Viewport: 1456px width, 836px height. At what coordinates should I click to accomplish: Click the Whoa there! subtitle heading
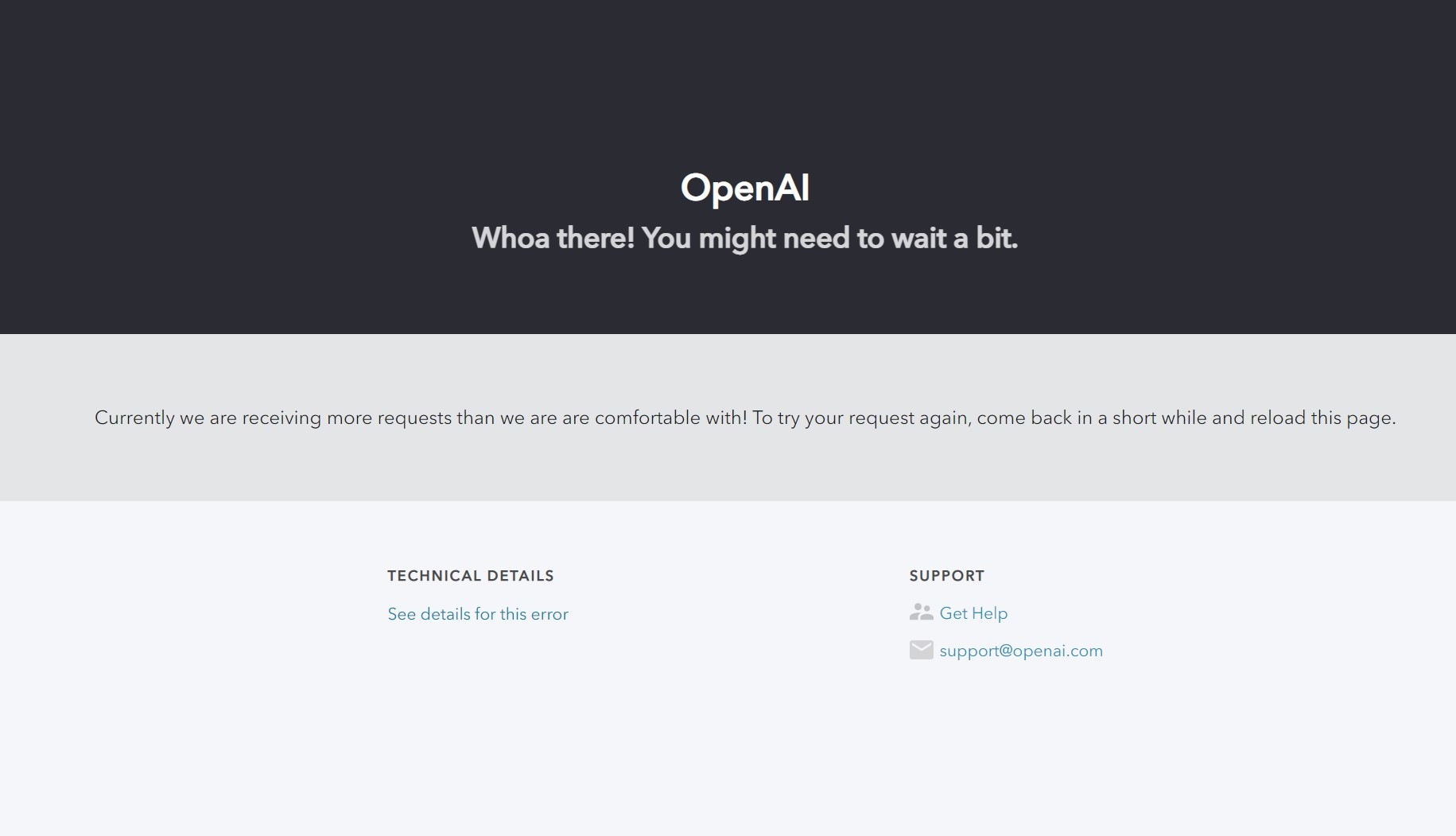point(744,238)
